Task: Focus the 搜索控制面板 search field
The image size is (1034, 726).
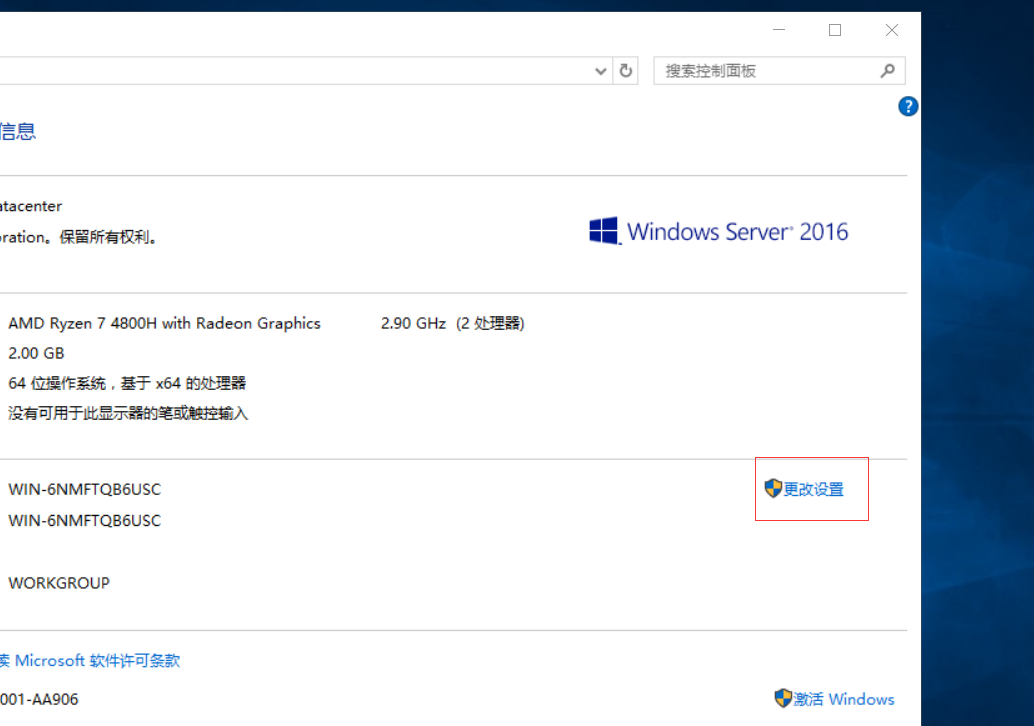Action: tap(779, 71)
